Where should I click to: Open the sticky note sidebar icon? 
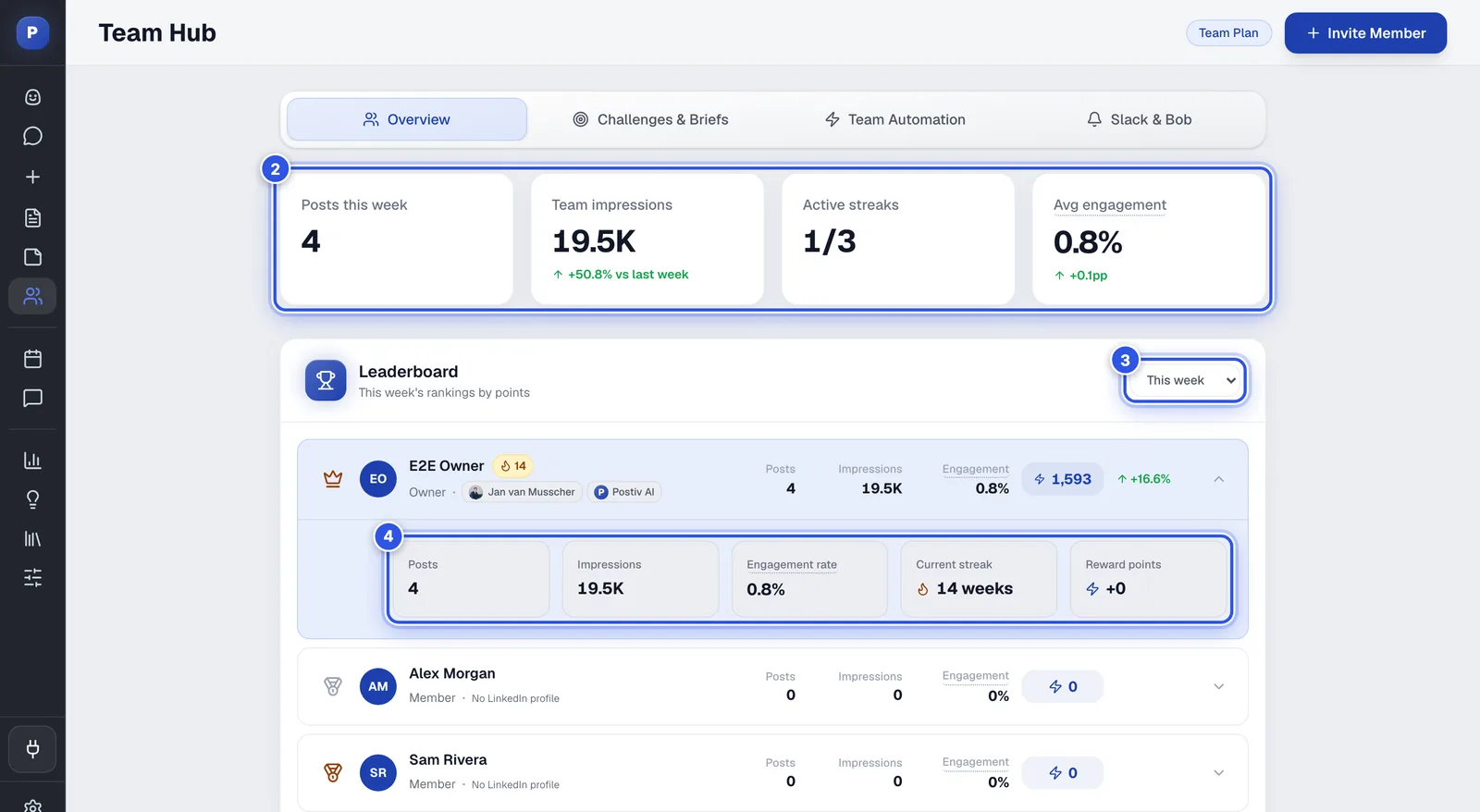[32, 257]
